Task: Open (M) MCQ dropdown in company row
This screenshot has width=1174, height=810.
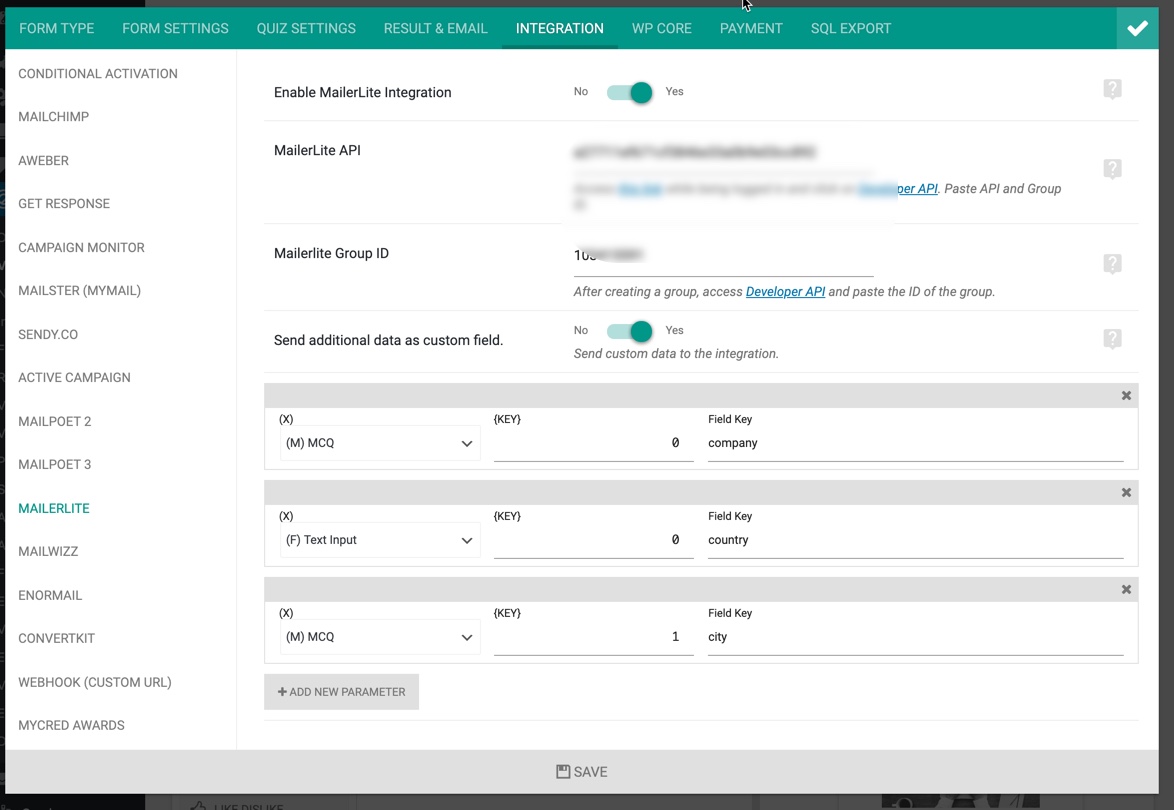Action: point(380,443)
